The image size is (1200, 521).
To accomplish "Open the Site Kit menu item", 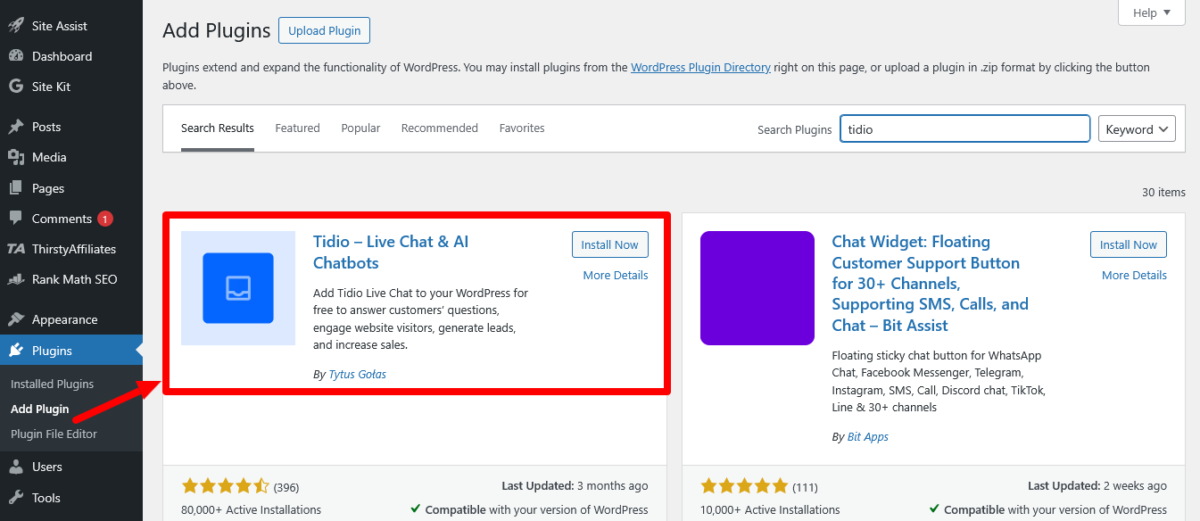I will click(x=51, y=86).
